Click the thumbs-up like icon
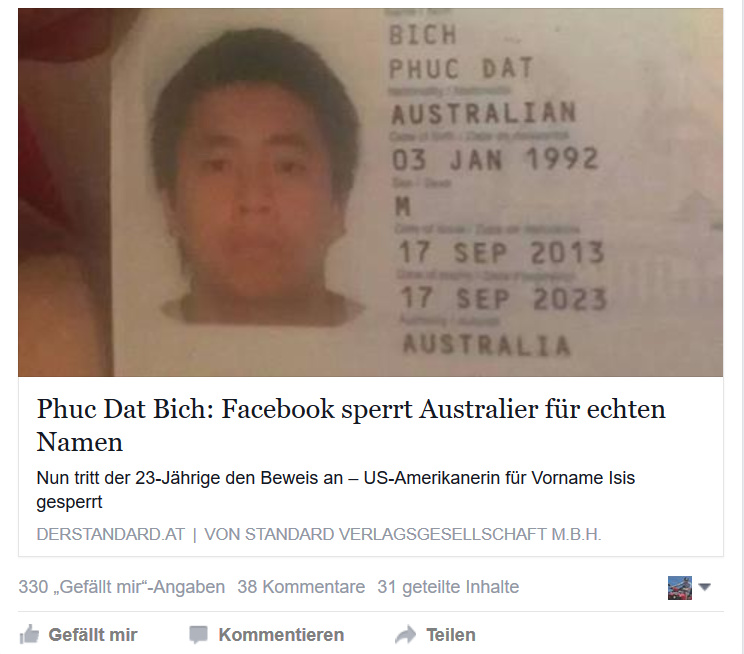 coord(29,635)
